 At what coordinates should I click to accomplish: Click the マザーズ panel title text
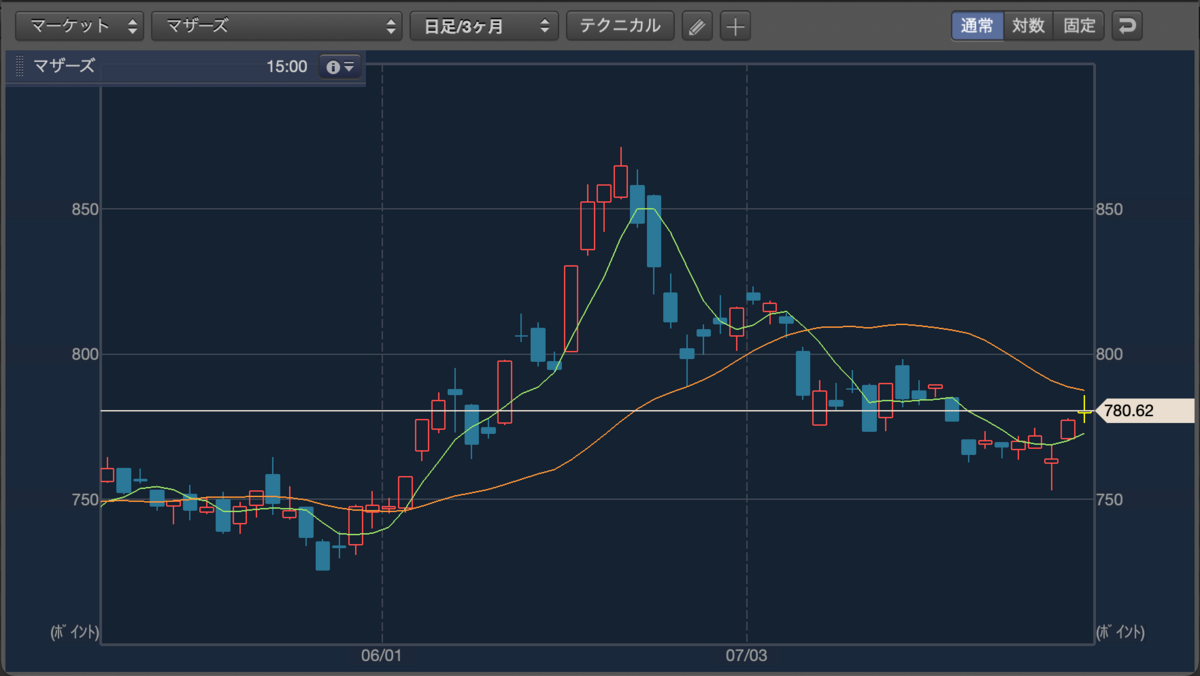(x=64, y=67)
